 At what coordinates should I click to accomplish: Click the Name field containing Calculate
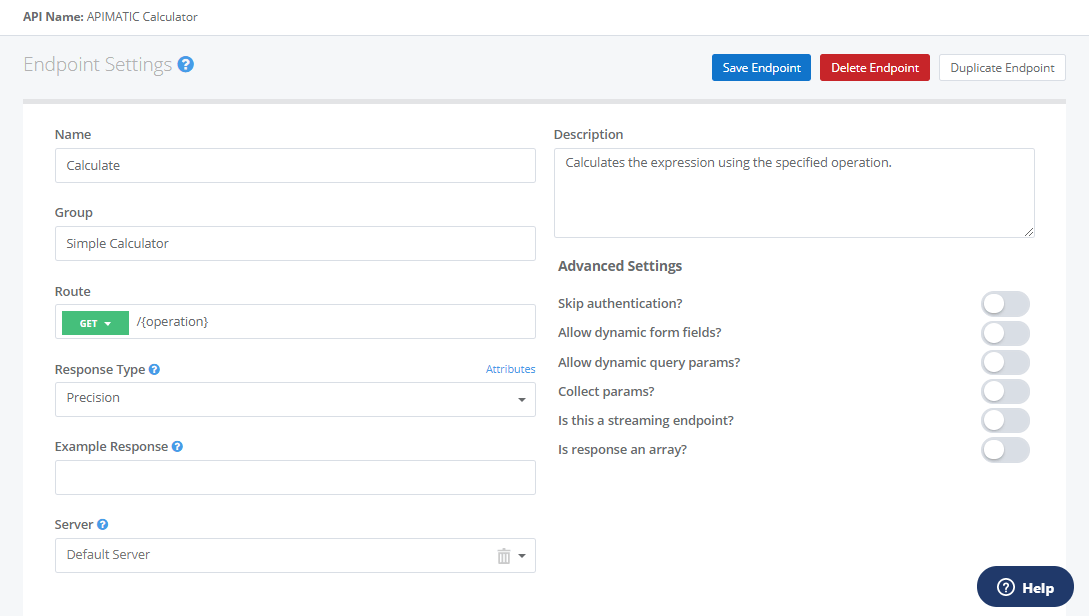click(295, 165)
